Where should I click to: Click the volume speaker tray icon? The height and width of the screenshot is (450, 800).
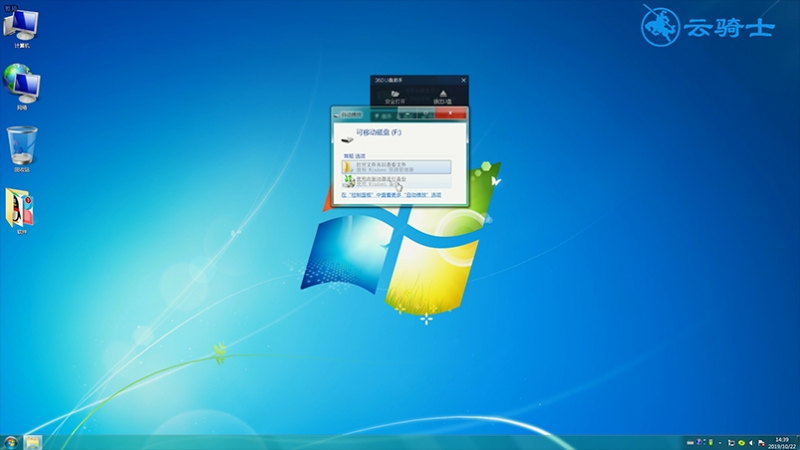pos(751,443)
